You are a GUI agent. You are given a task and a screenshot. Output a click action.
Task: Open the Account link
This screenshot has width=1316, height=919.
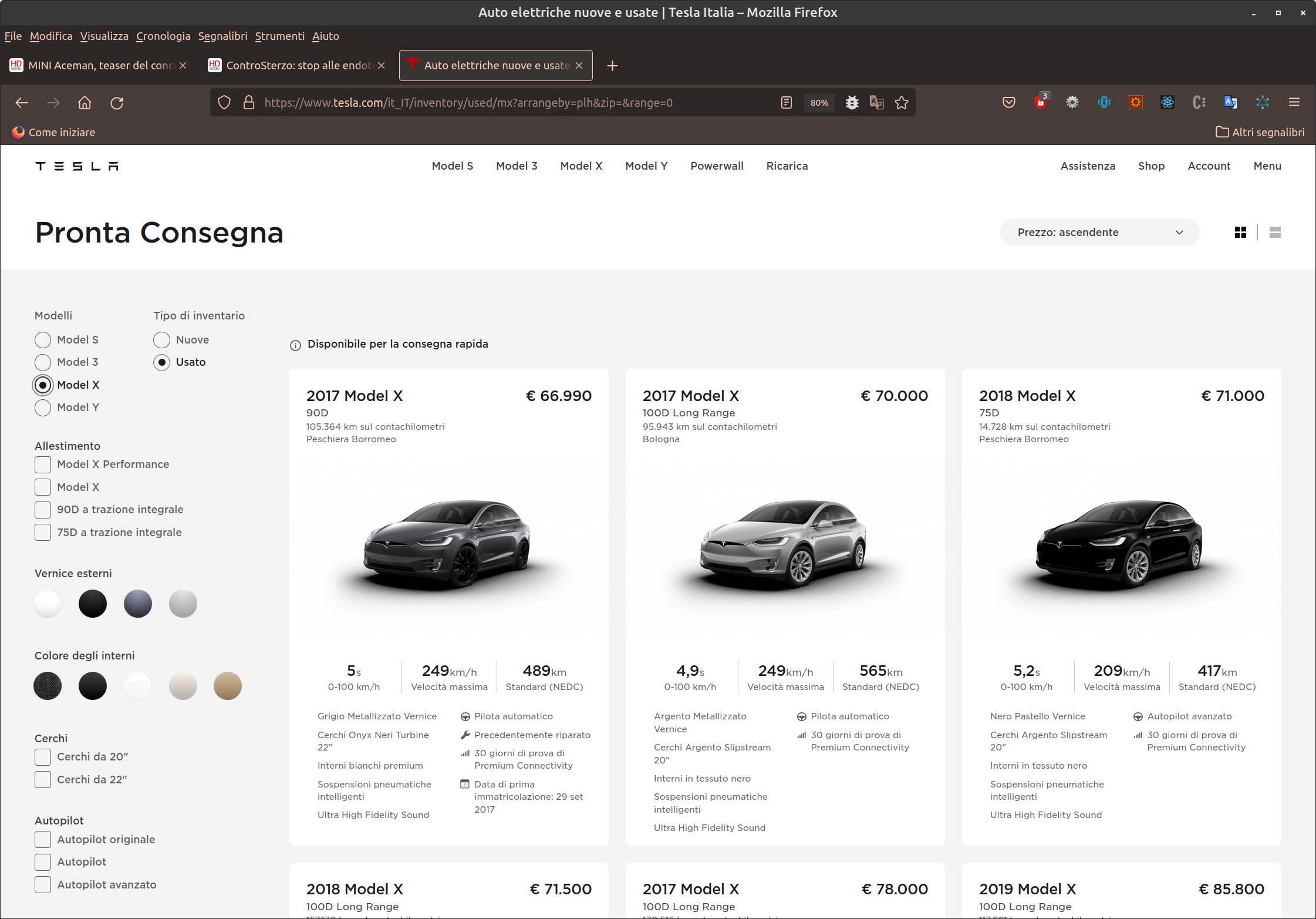coord(1209,166)
